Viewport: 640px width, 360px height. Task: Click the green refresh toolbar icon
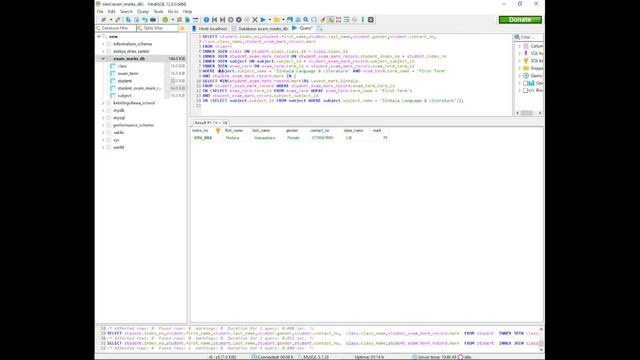tap(165, 20)
